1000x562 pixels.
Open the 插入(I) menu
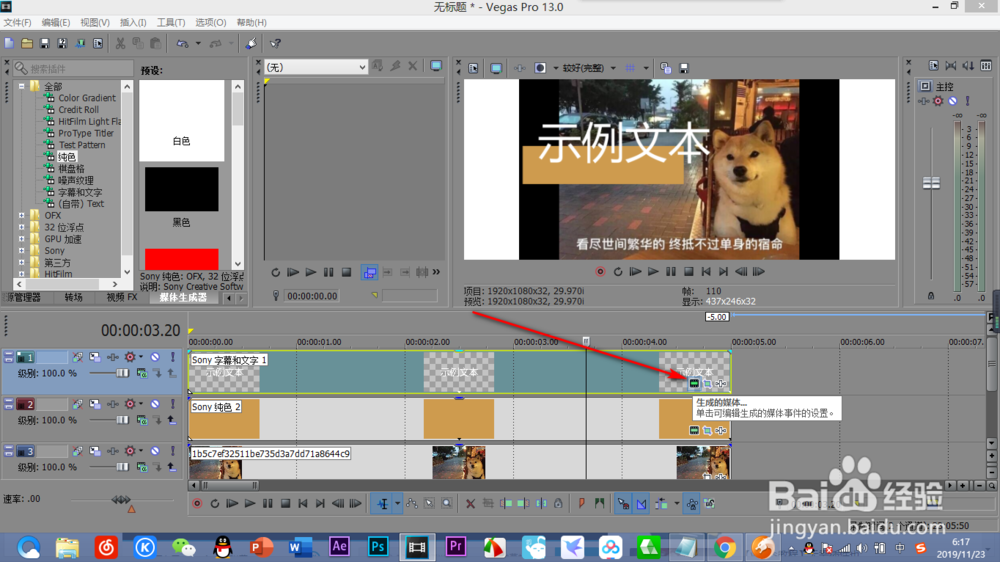click(133, 22)
